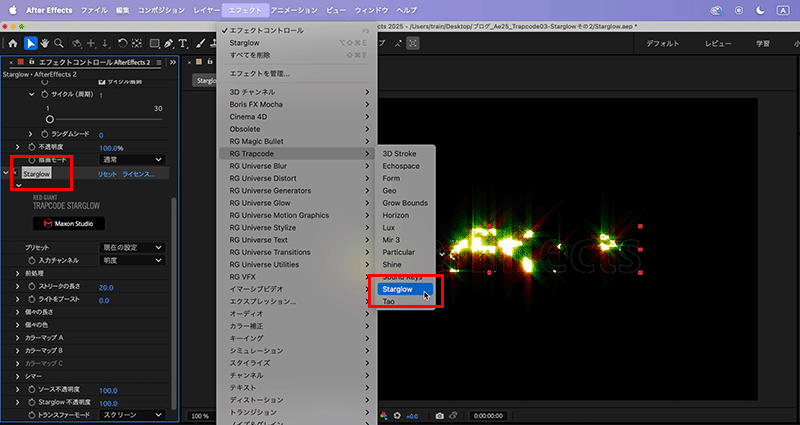Image resolution: width=800 pixels, height=425 pixels.
Task: Open the Apple menu
Action: [13, 10]
